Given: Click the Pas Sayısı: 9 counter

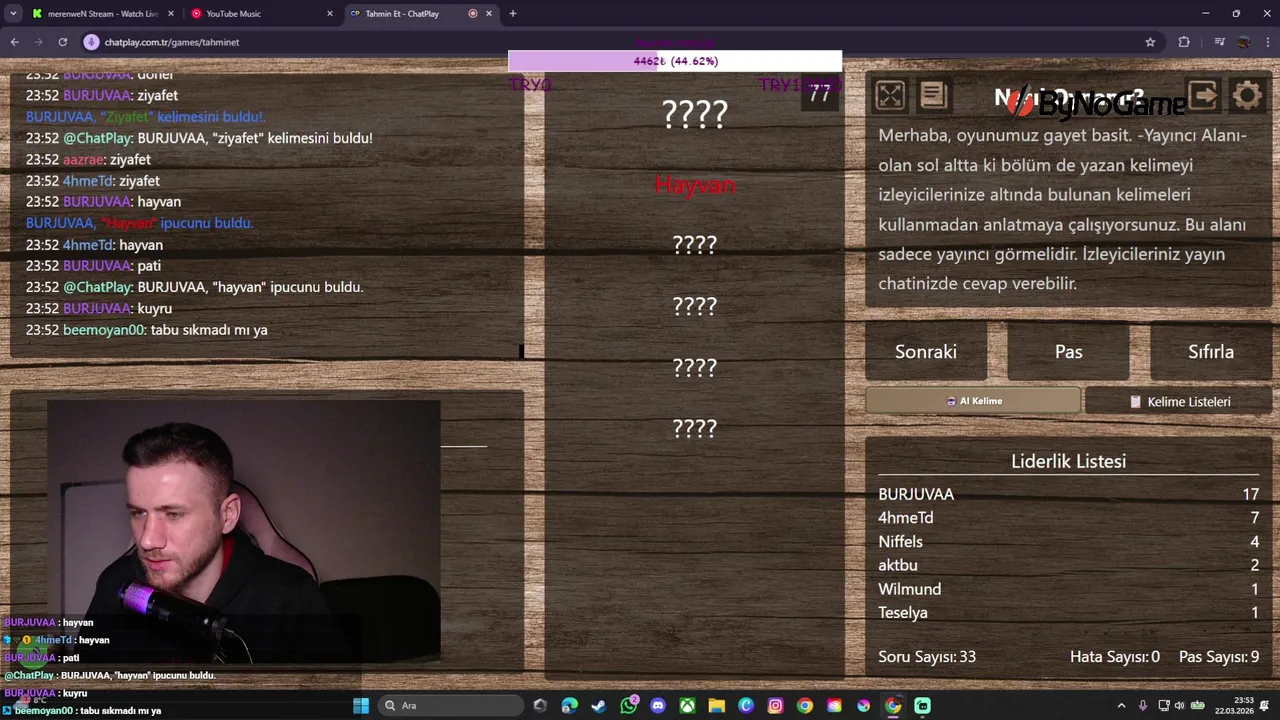Looking at the screenshot, I should (x=1219, y=657).
